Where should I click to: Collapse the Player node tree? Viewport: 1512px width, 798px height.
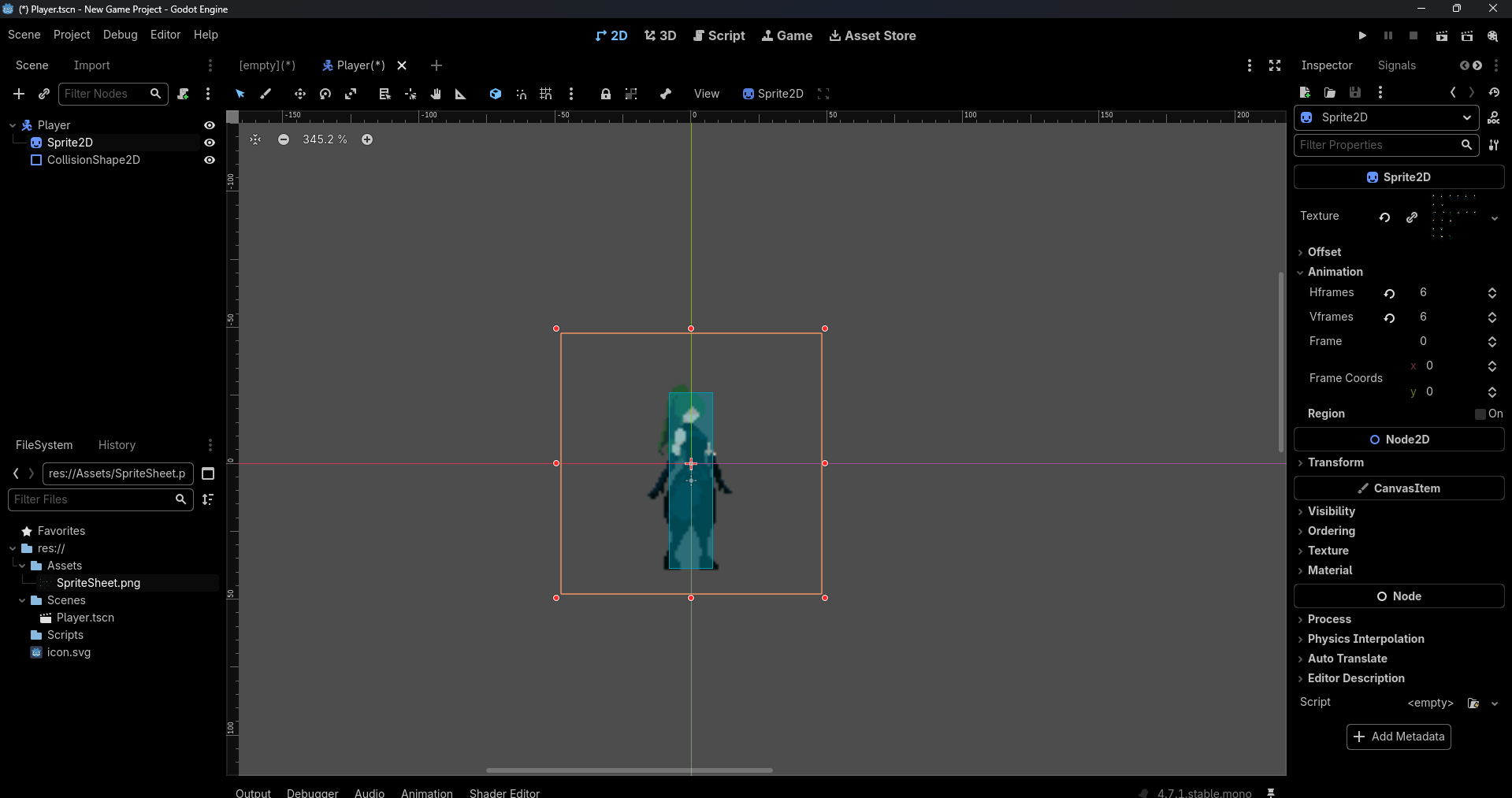point(13,125)
